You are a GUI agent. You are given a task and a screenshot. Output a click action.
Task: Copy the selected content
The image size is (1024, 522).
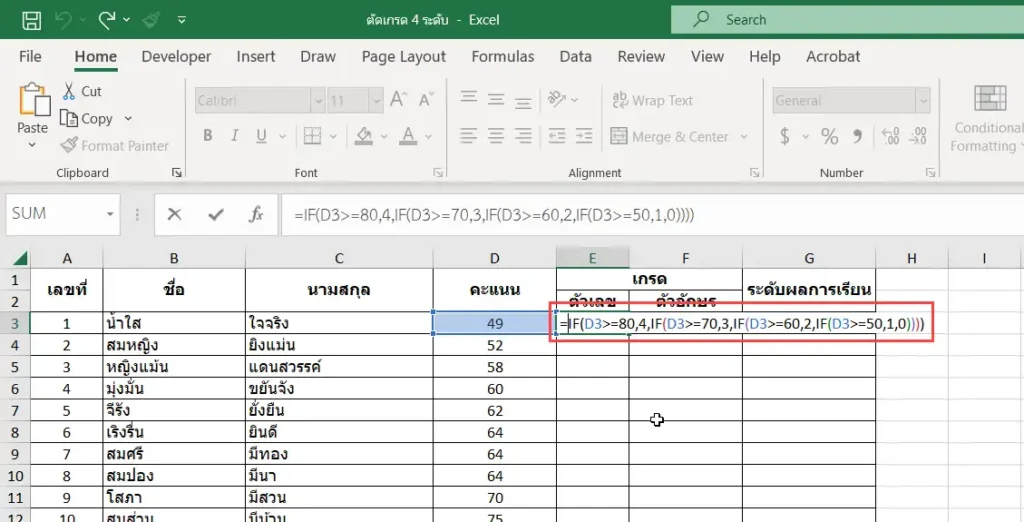pos(88,119)
